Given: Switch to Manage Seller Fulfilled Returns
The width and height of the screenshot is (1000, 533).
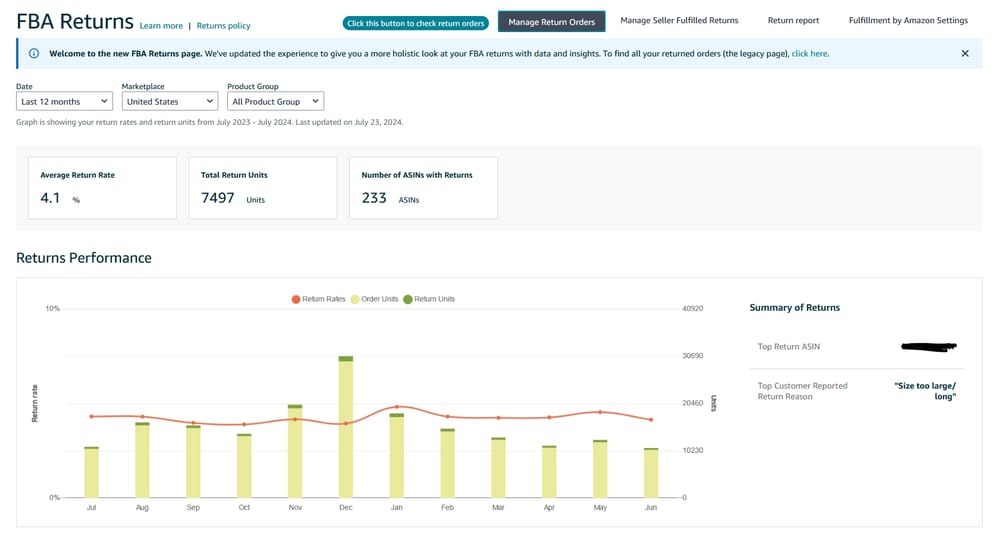Looking at the screenshot, I should [x=679, y=20].
